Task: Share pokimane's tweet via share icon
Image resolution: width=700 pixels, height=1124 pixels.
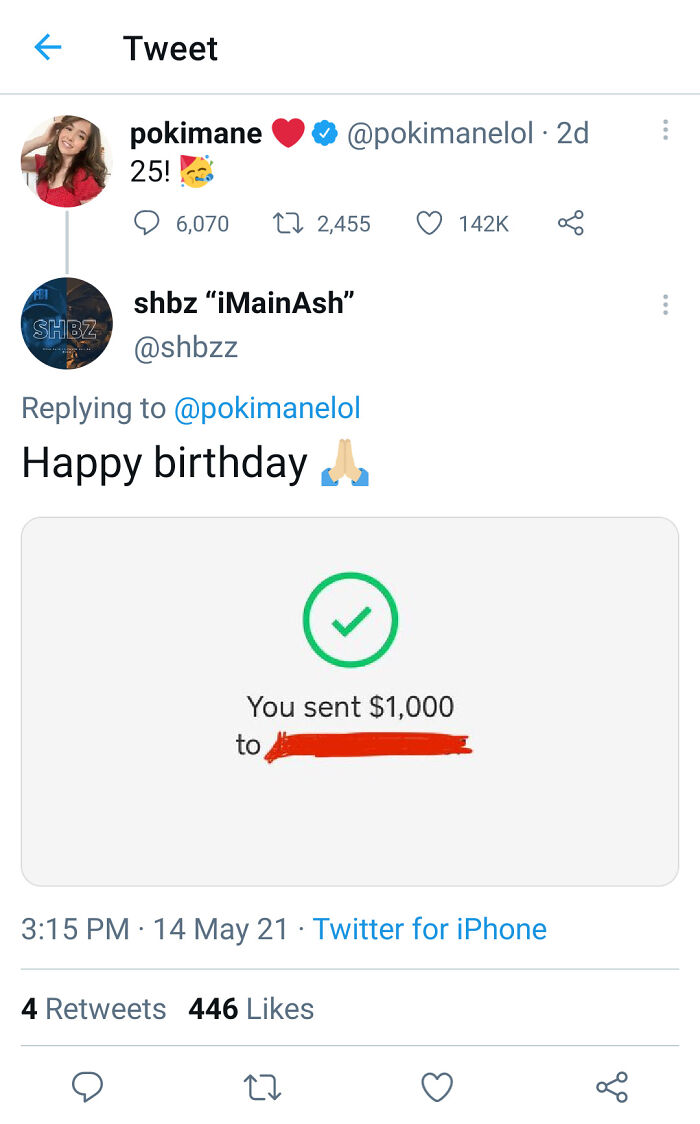Action: click(x=571, y=223)
